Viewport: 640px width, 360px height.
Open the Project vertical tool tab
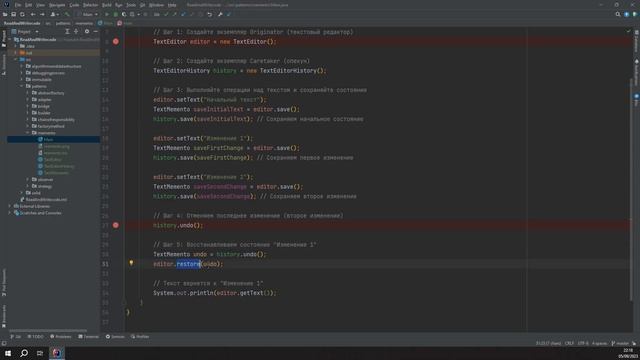pos(4,39)
